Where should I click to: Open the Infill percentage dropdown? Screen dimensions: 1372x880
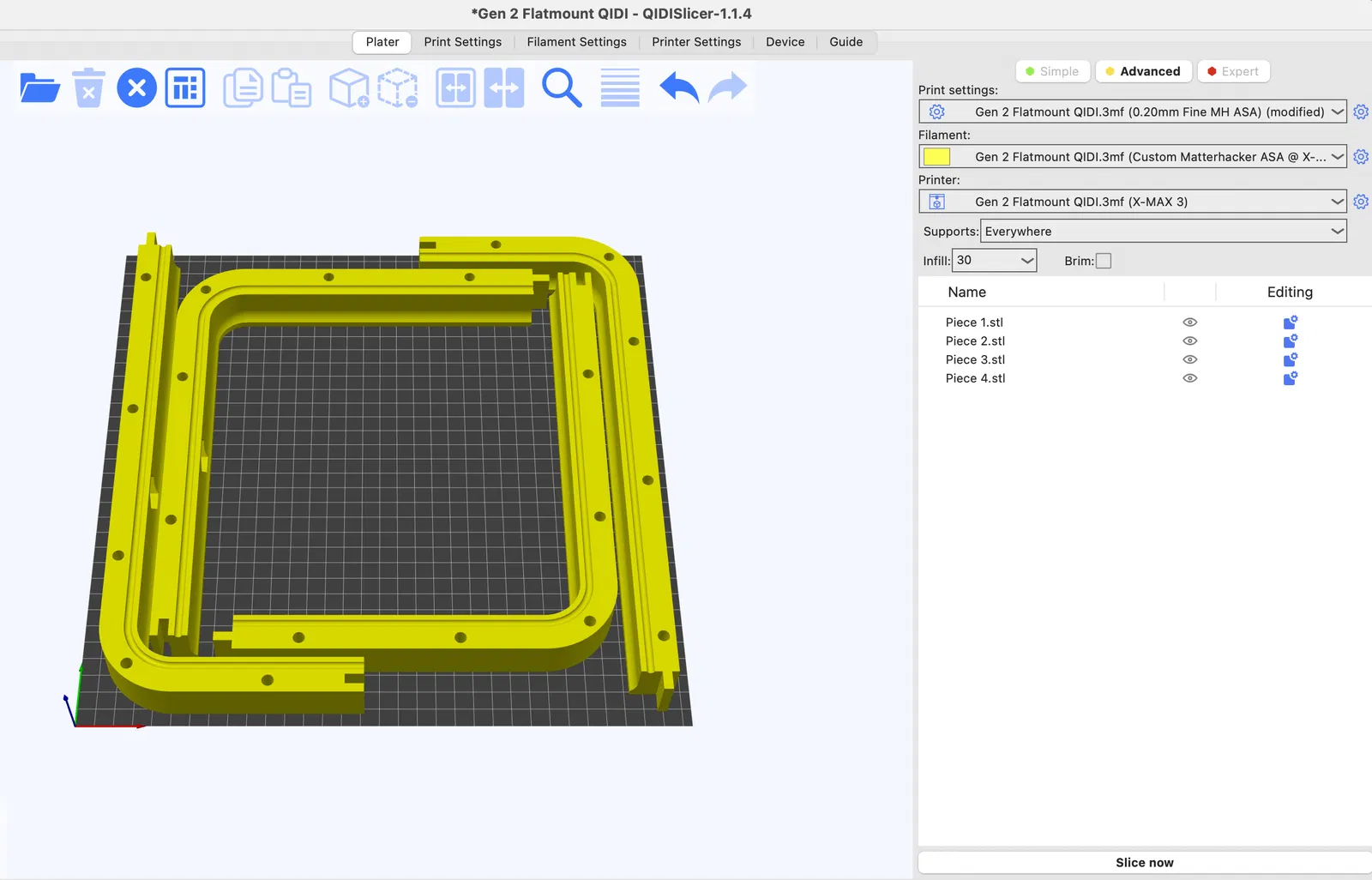(x=994, y=260)
